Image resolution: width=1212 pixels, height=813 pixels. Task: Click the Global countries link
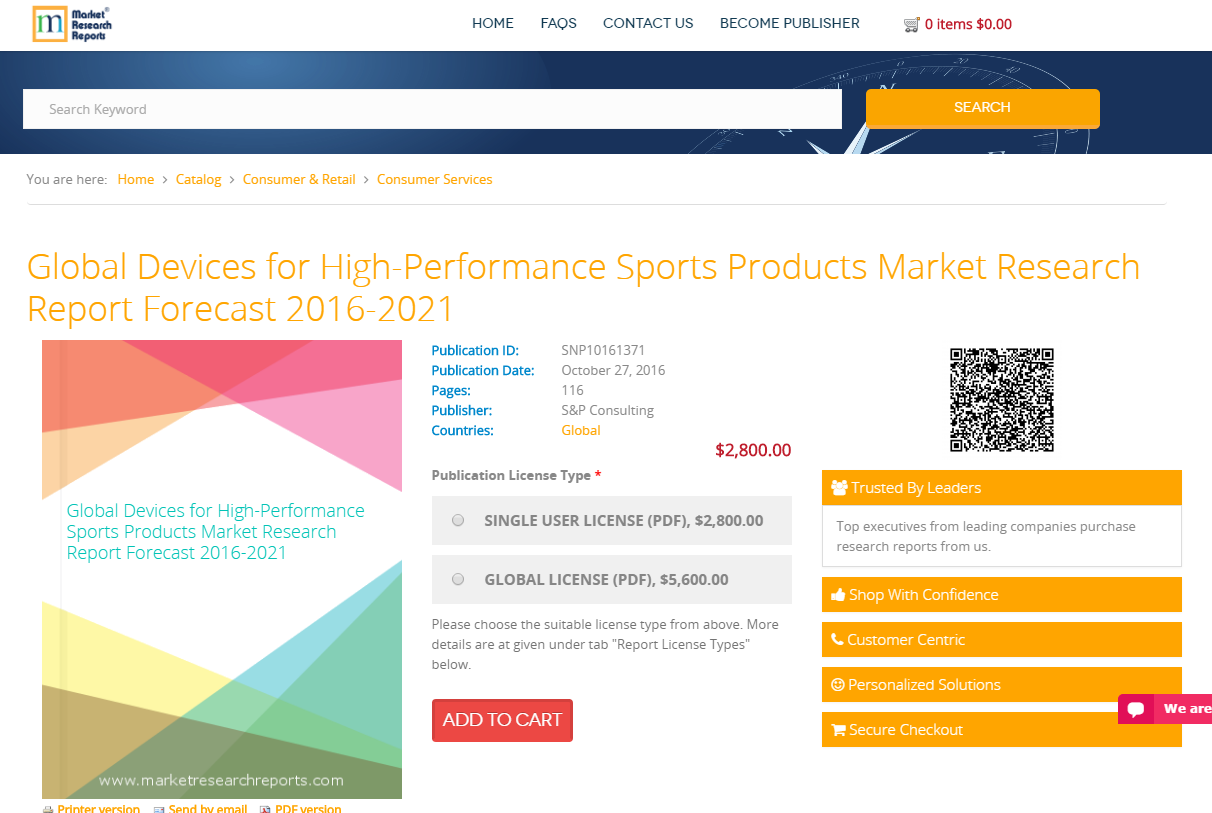click(581, 430)
